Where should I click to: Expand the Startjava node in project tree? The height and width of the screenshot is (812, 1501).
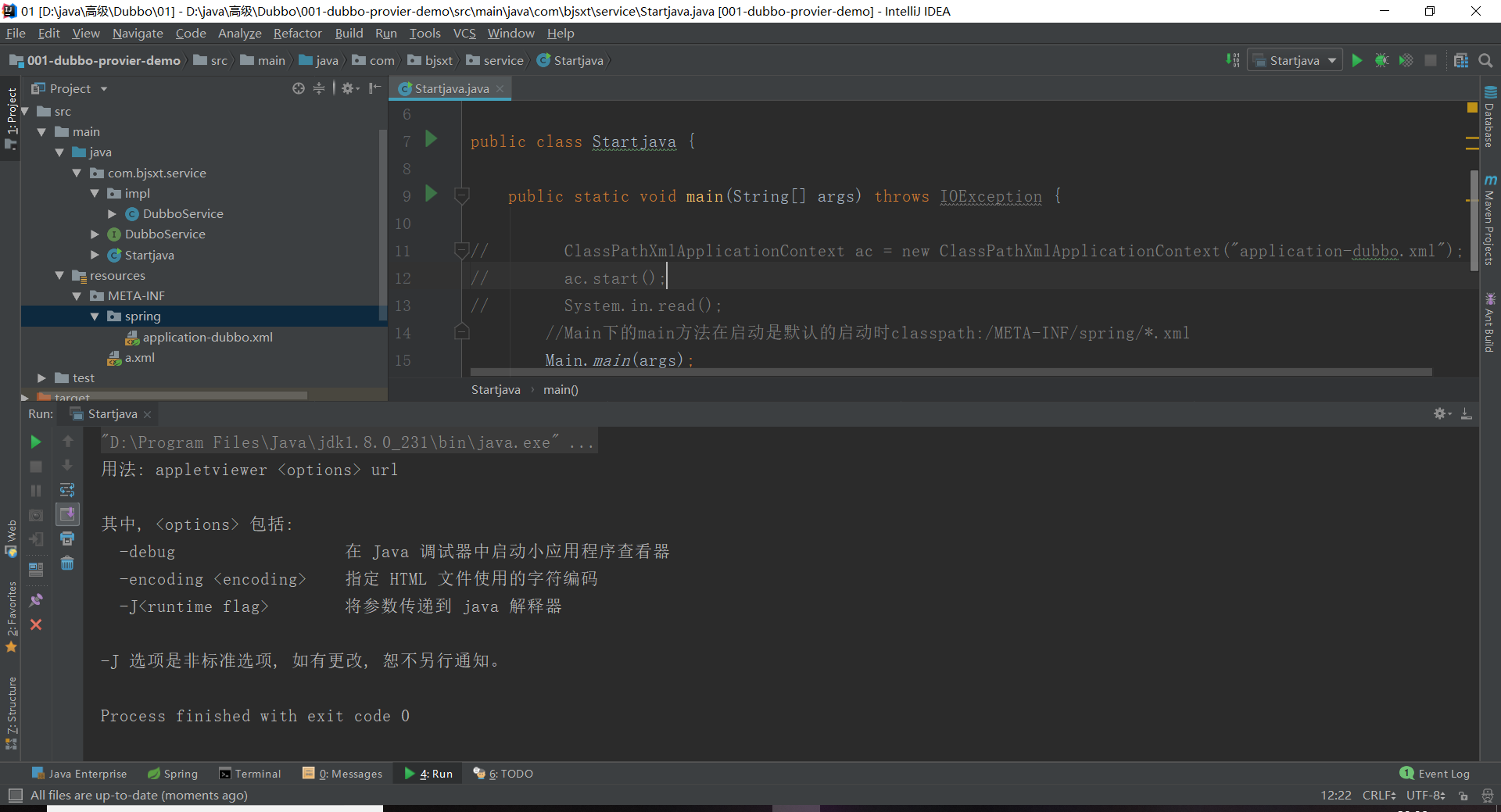pos(95,255)
